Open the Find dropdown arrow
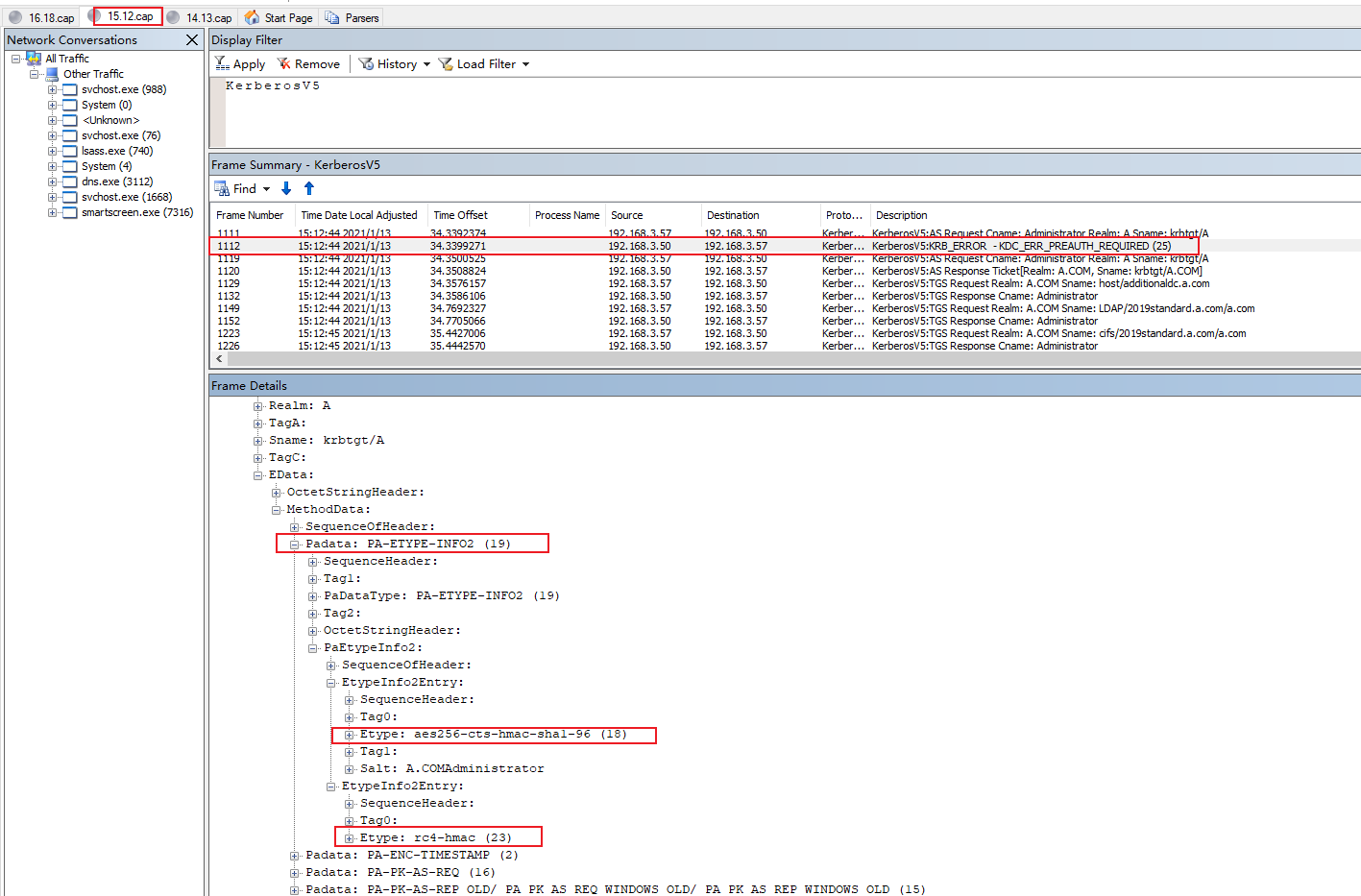The height and width of the screenshot is (896, 1361). [x=267, y=189]
